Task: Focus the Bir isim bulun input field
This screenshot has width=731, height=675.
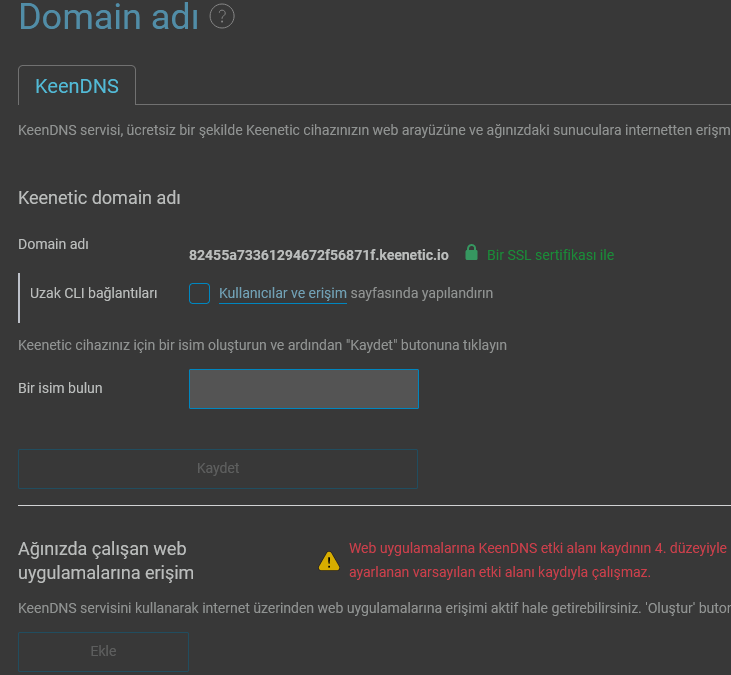Action: tap(303, 389)
